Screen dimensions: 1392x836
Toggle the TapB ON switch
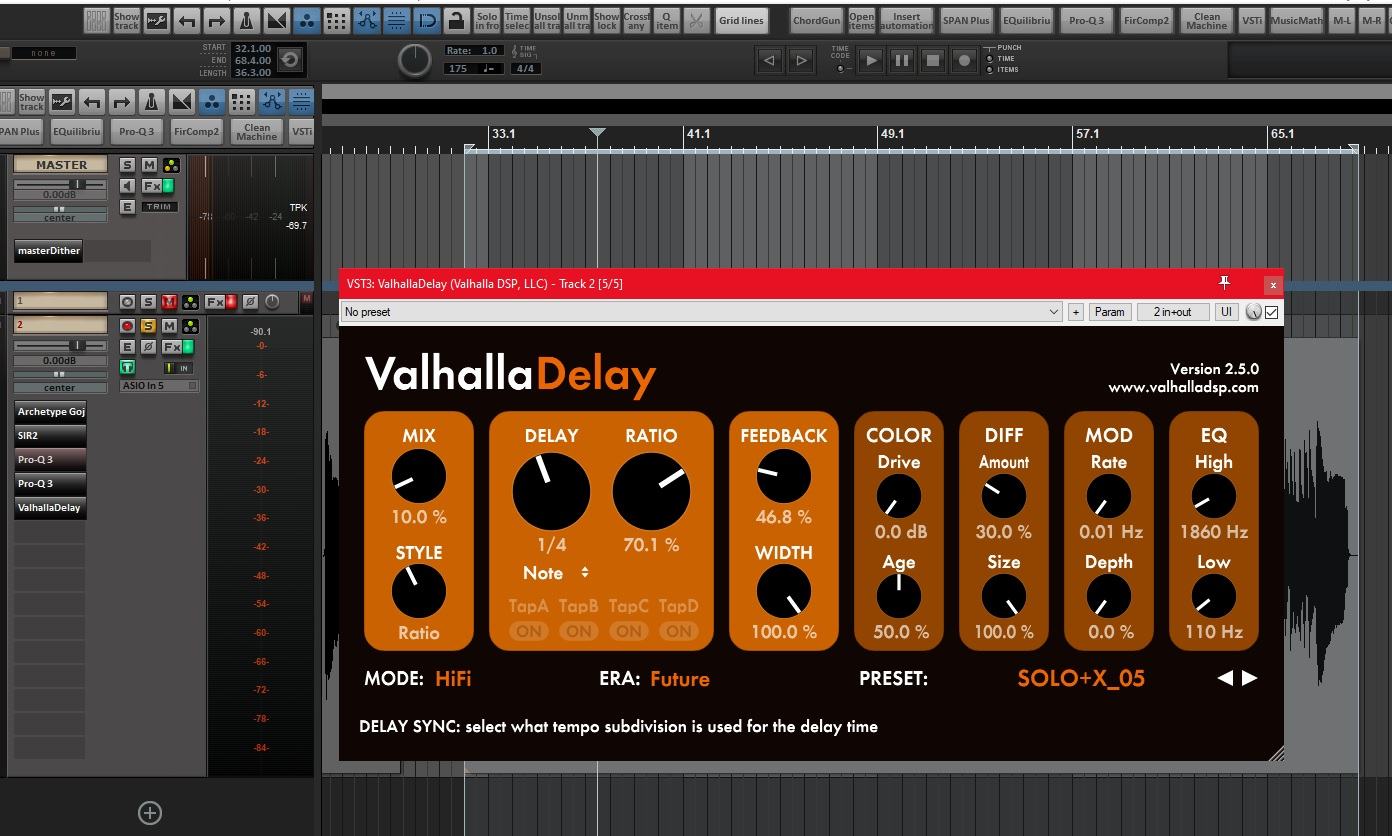tap(579, 631)
